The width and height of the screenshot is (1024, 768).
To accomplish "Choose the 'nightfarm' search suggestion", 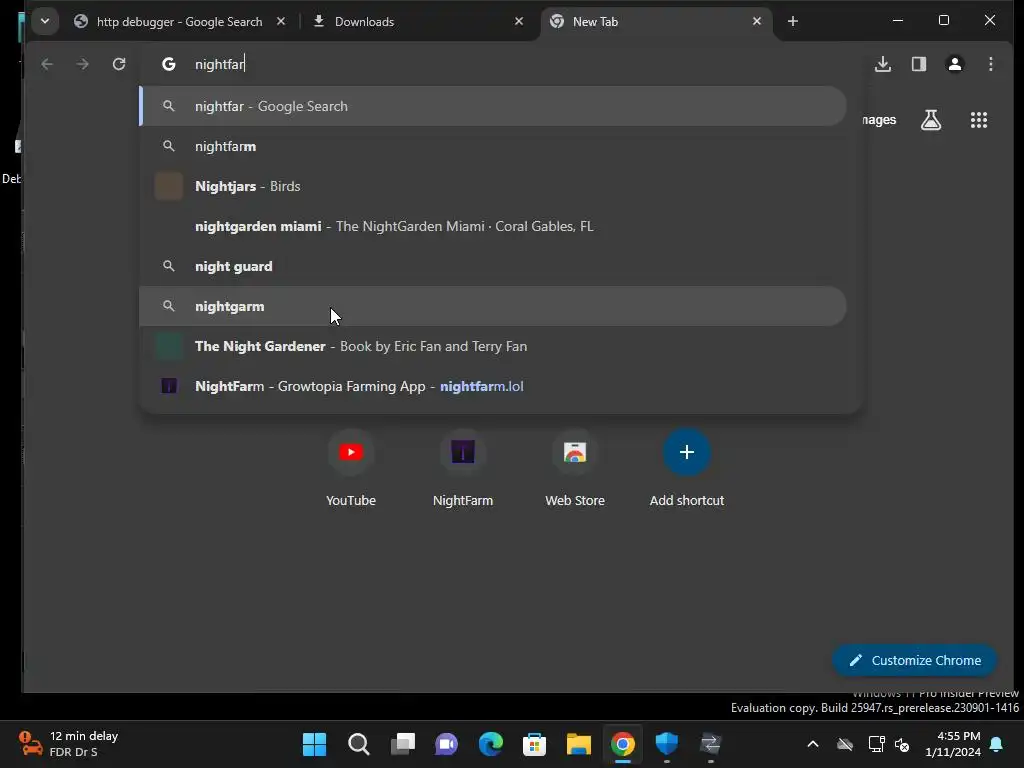I will pos(493,146).
